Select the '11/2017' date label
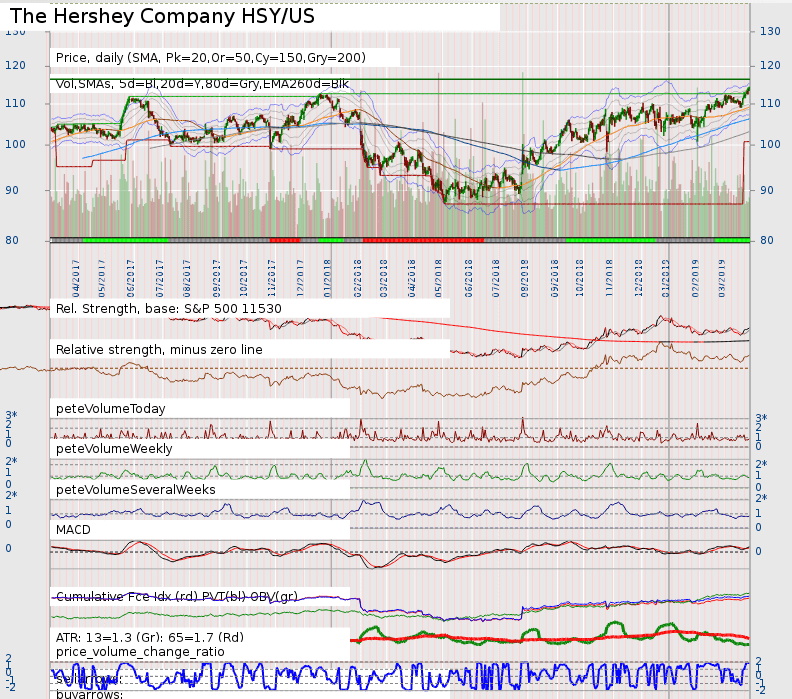This screenshot has width=792, height=699. (272, 278)
